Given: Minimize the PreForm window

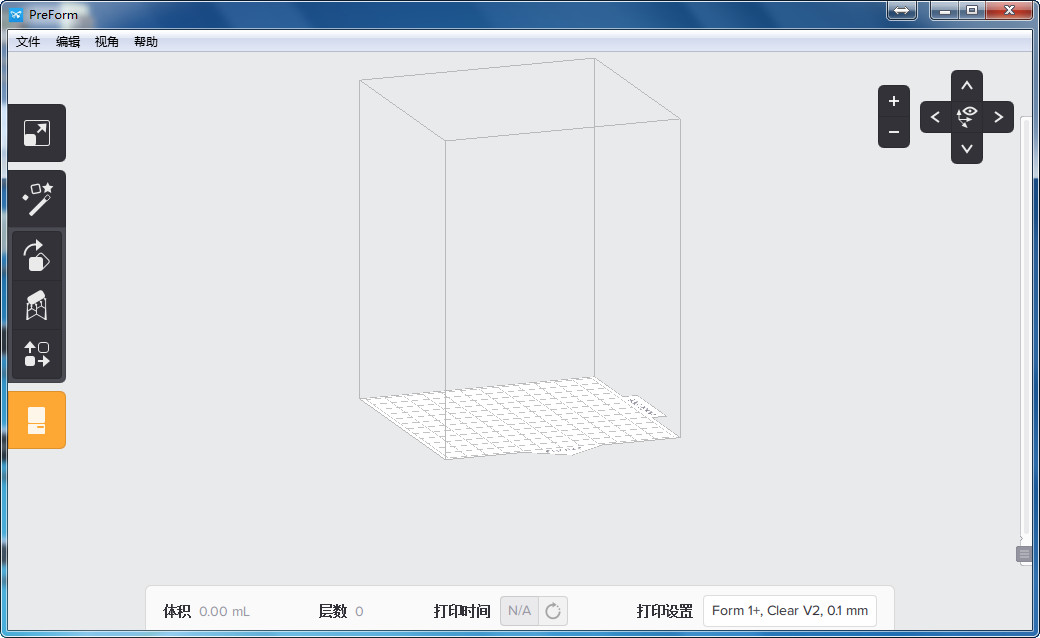Looking at the screenshot, I should 944,10.
